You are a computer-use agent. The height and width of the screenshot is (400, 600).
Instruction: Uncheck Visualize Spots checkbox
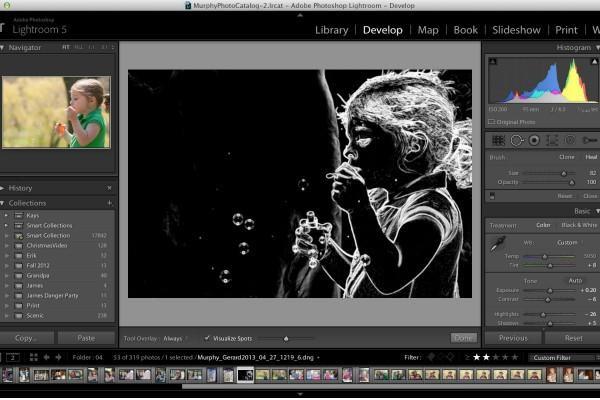[207, 338]
